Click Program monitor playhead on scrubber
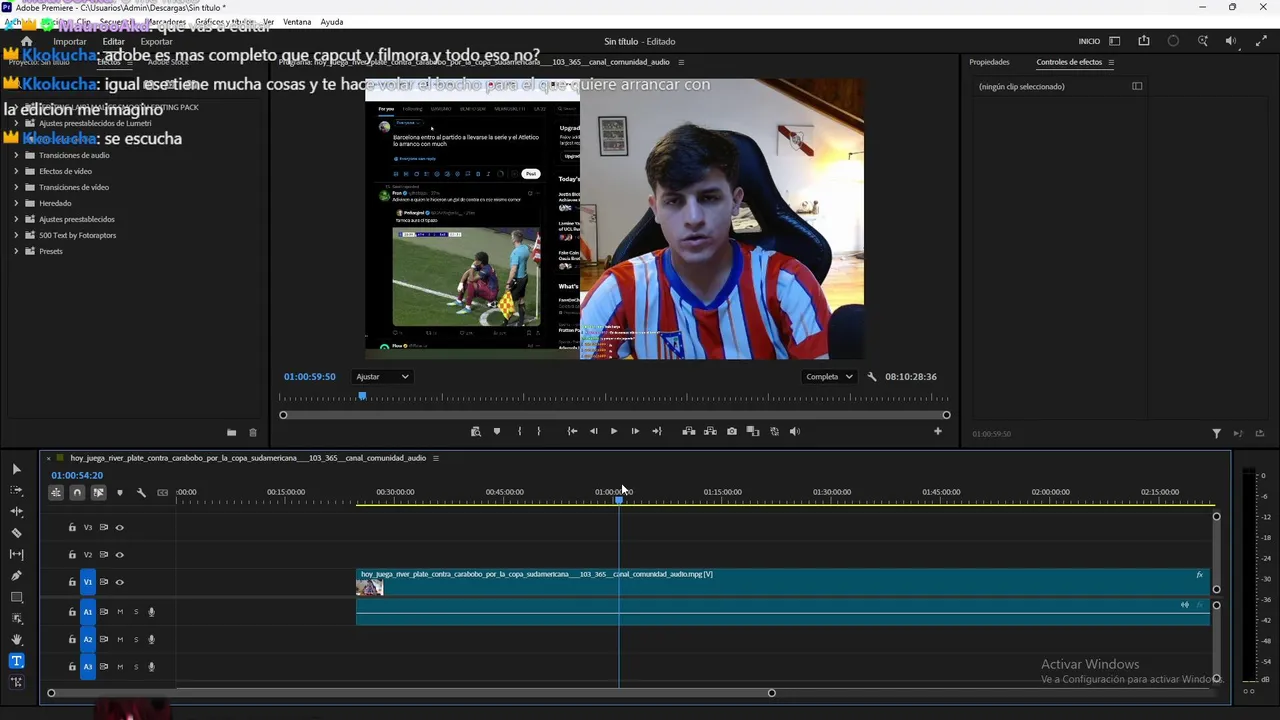The image size is (1280, 720). [x=362, y=397]
